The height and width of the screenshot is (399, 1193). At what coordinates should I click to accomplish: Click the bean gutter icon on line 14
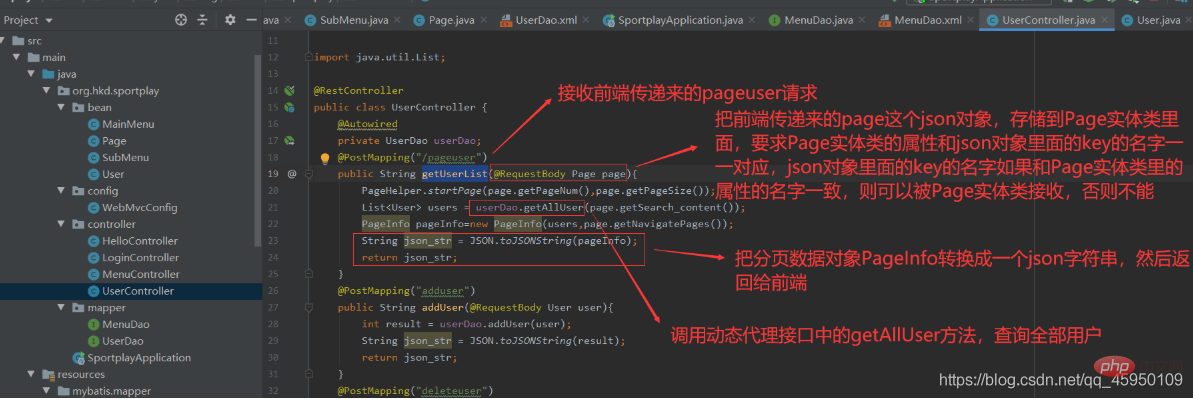[289, 91]
